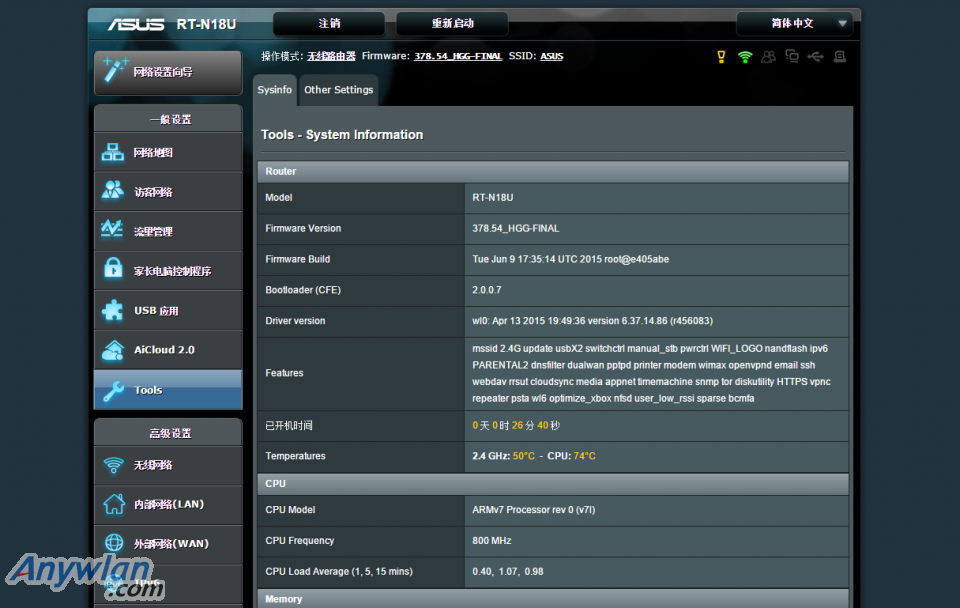Open the 内部网络(LAN) house icon
This screenshot has width=960, height=608.
click(114, 504)
